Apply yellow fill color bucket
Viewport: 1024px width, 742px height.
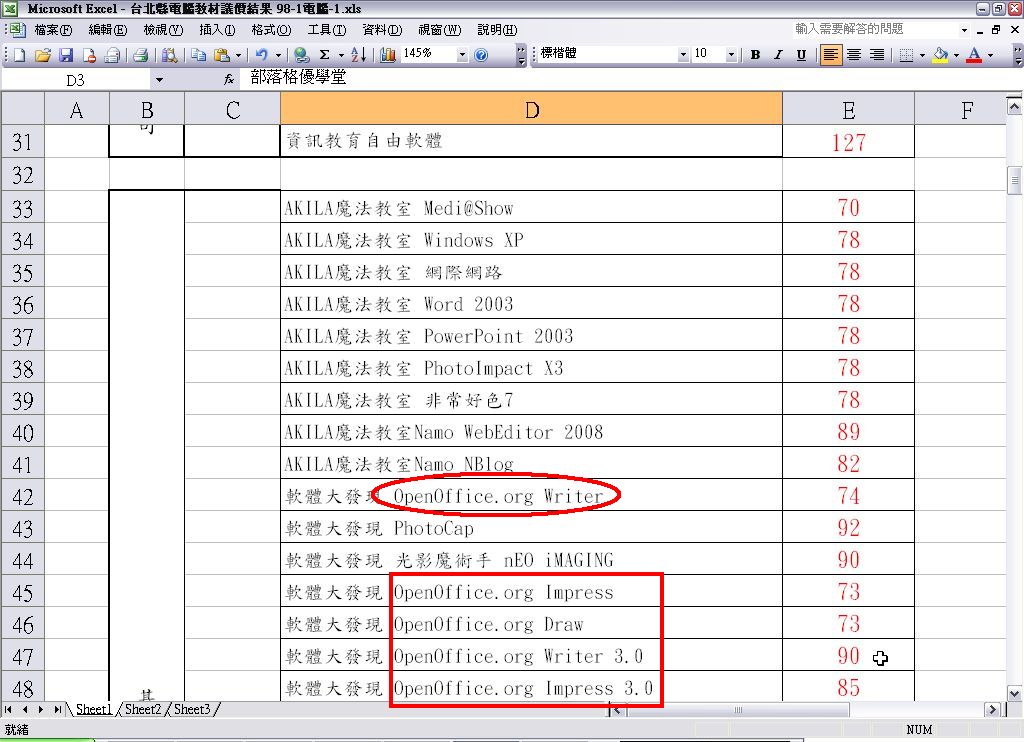[940, 55]
